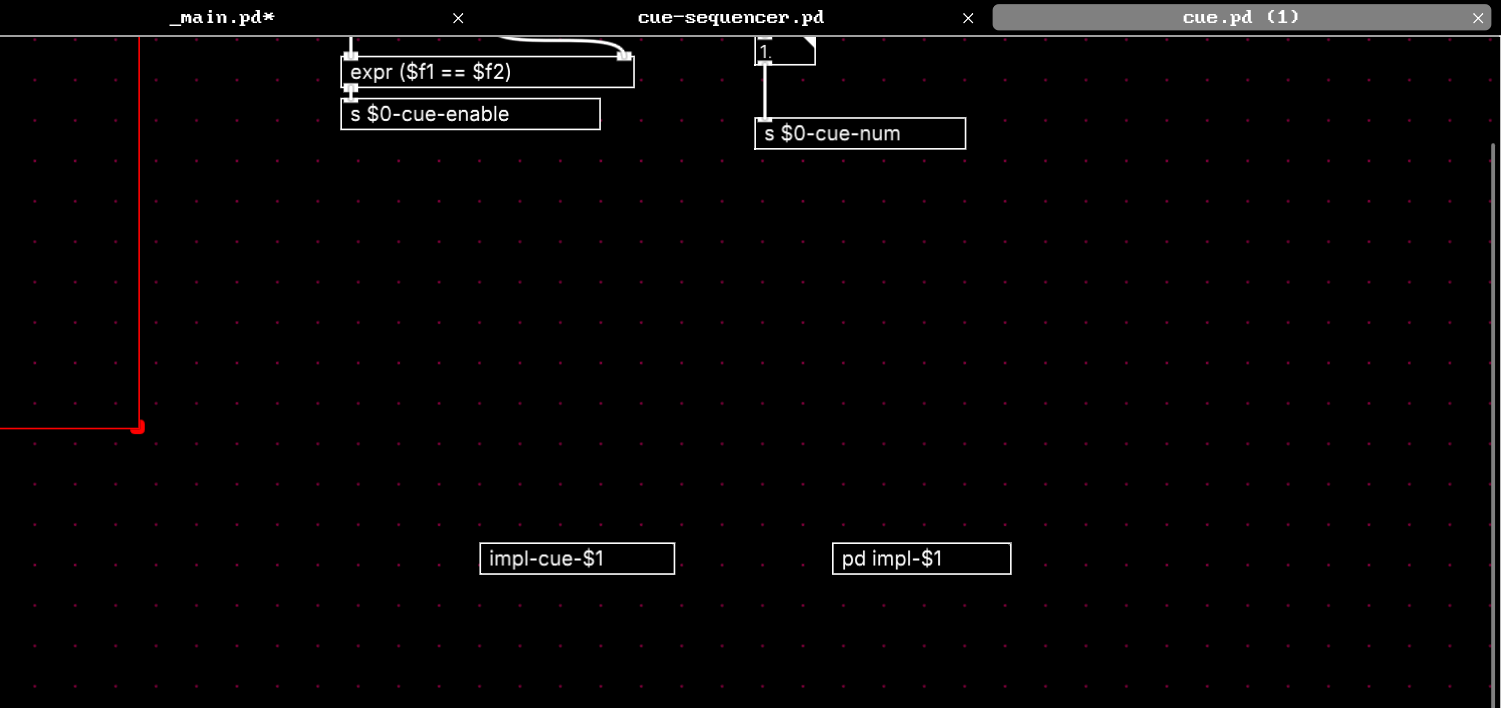Switch to the _main.pd tab

click(221, 18)
